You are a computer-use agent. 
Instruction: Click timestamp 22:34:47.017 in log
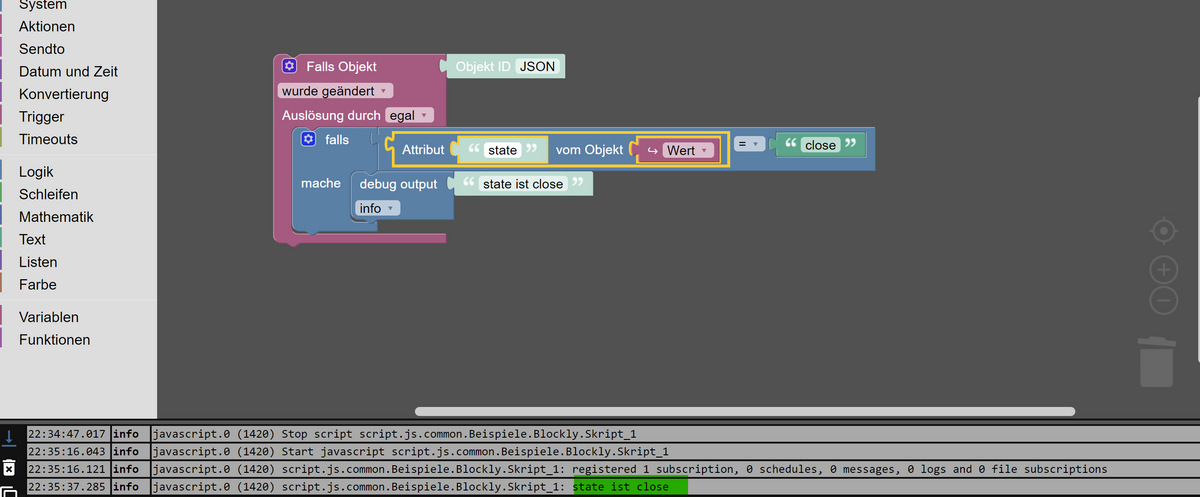coord(66,434)
